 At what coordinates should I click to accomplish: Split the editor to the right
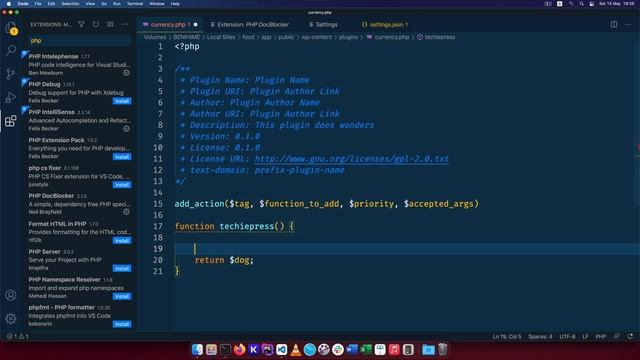point(614,24)
